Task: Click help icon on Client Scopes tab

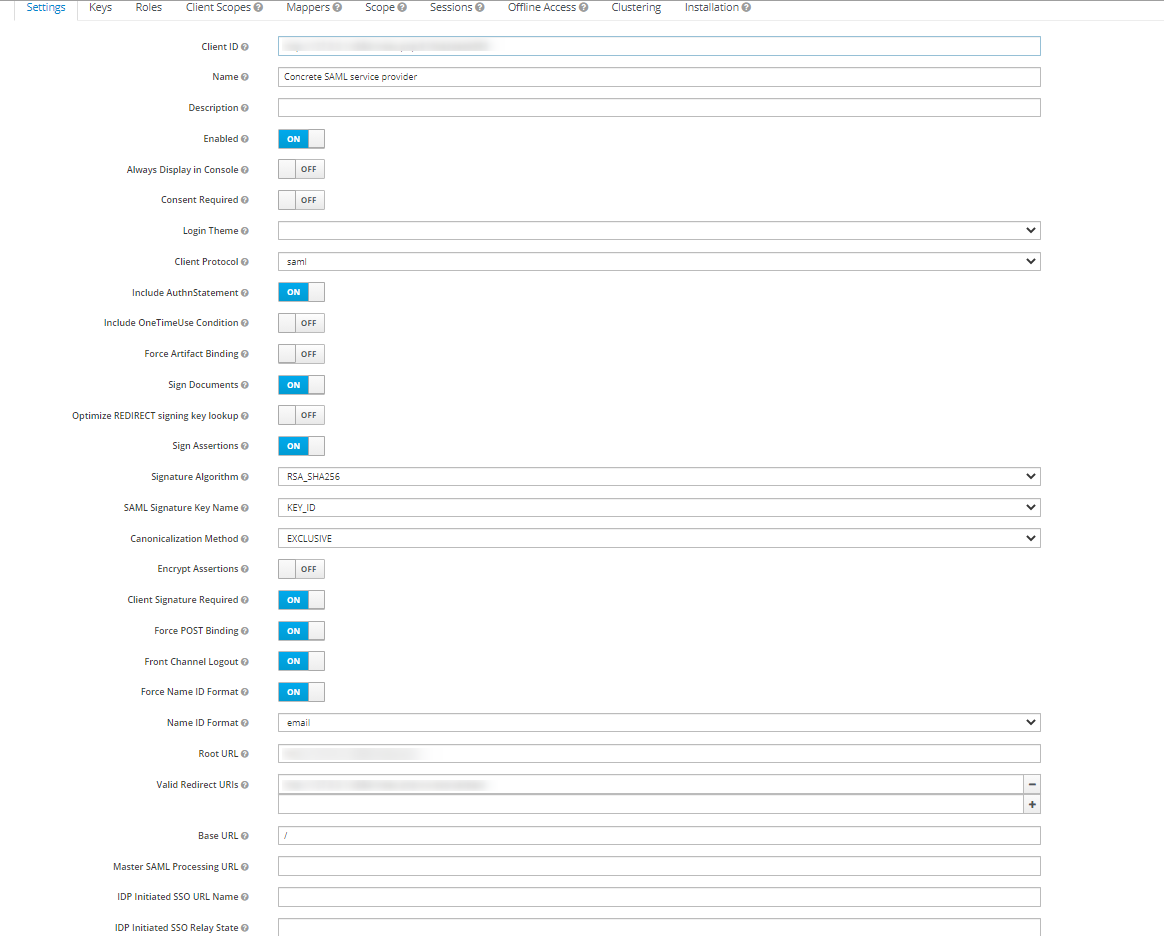Action: point(258,8)
